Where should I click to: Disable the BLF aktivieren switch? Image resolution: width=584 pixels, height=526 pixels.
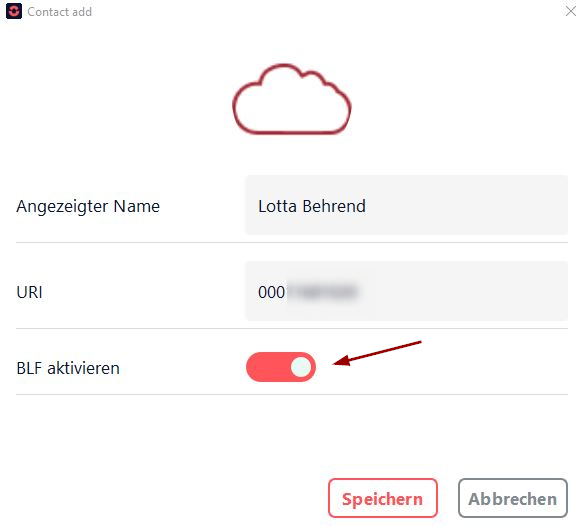click(281, 367)
